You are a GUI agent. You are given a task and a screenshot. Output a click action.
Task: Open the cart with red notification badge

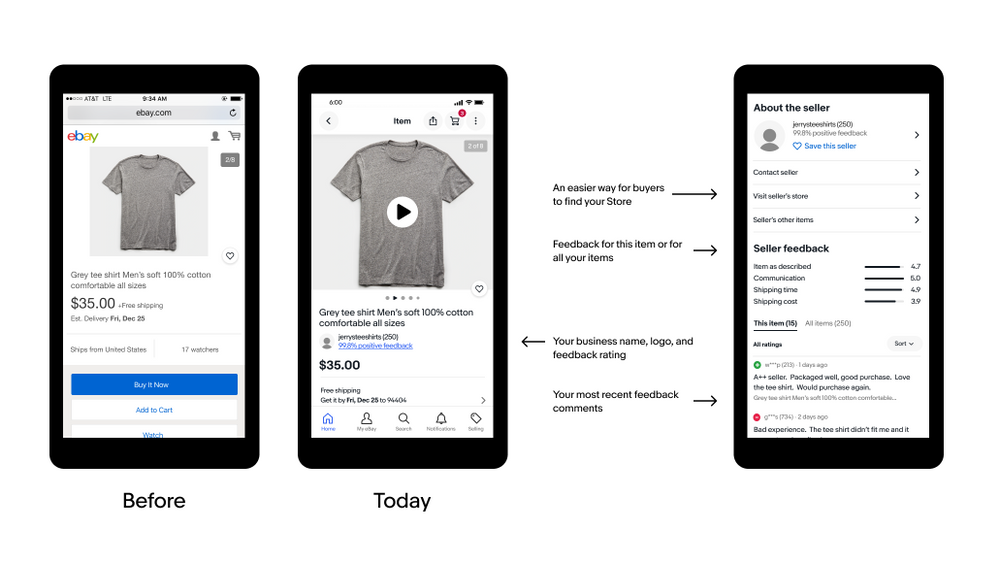pyautogui.click(x=455, y=121)
